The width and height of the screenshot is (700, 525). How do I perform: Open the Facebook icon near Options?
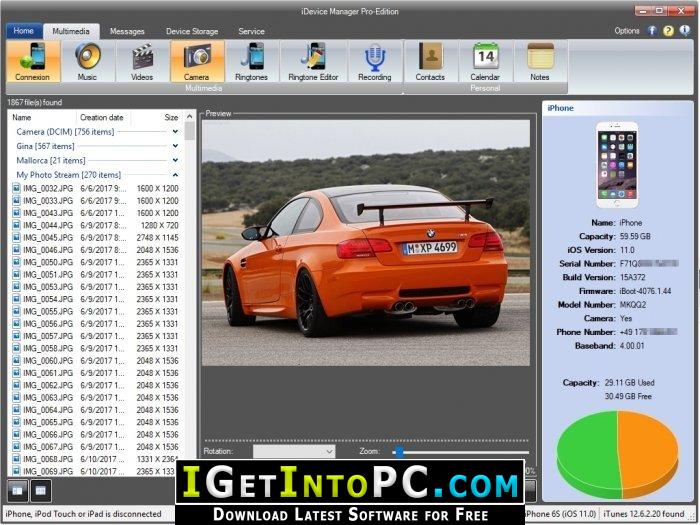(x=652, y=31)
